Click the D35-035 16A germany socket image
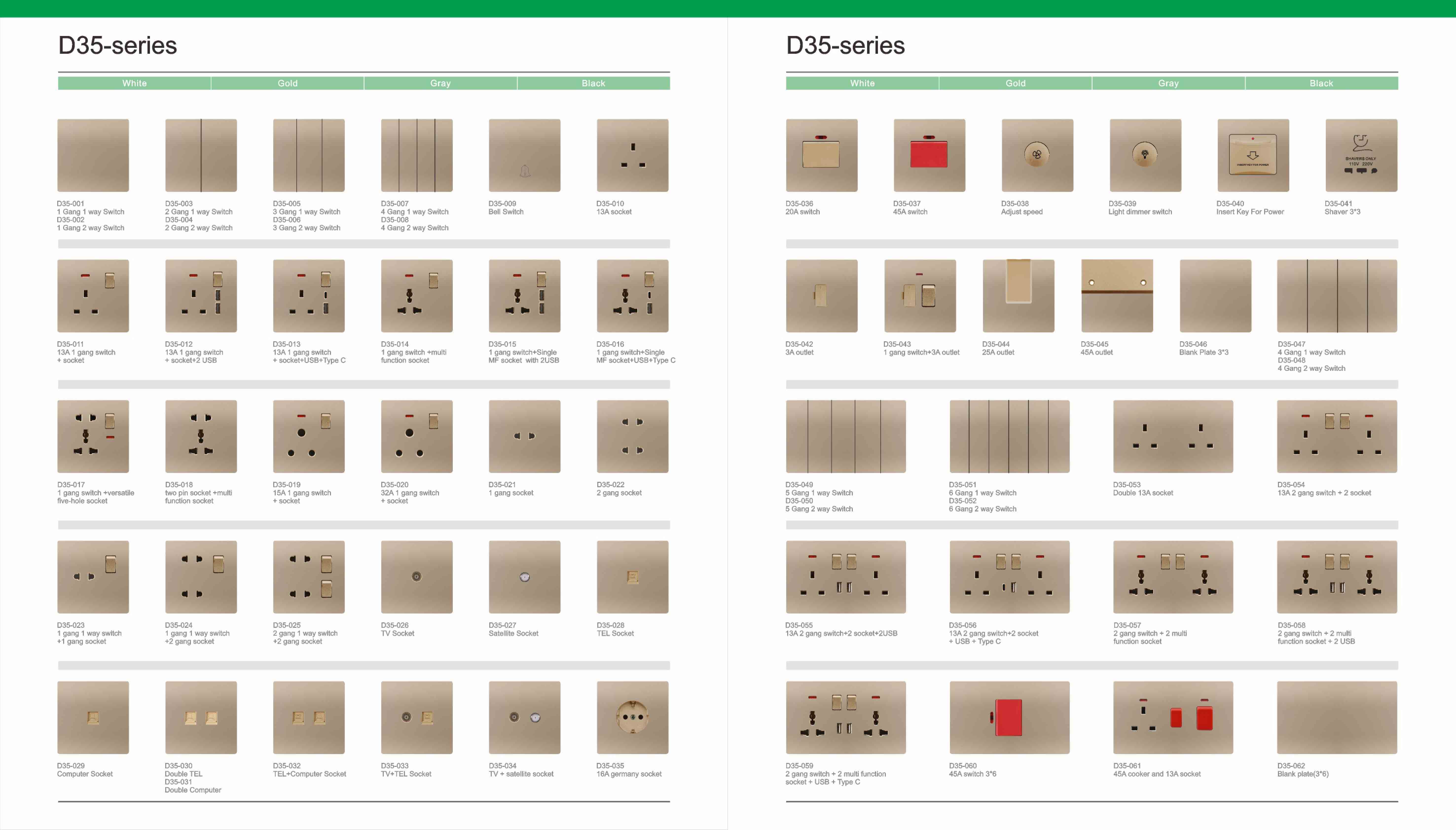Viewport: 1456px width, 830px height. click(x=632, y=718)
